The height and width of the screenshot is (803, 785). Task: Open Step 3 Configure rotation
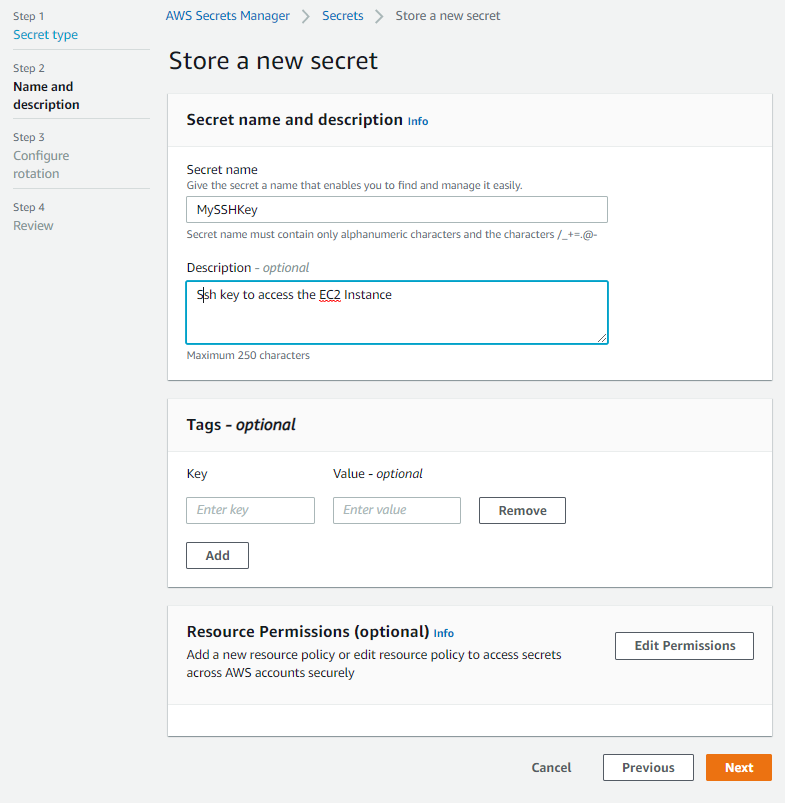[41, 164]
